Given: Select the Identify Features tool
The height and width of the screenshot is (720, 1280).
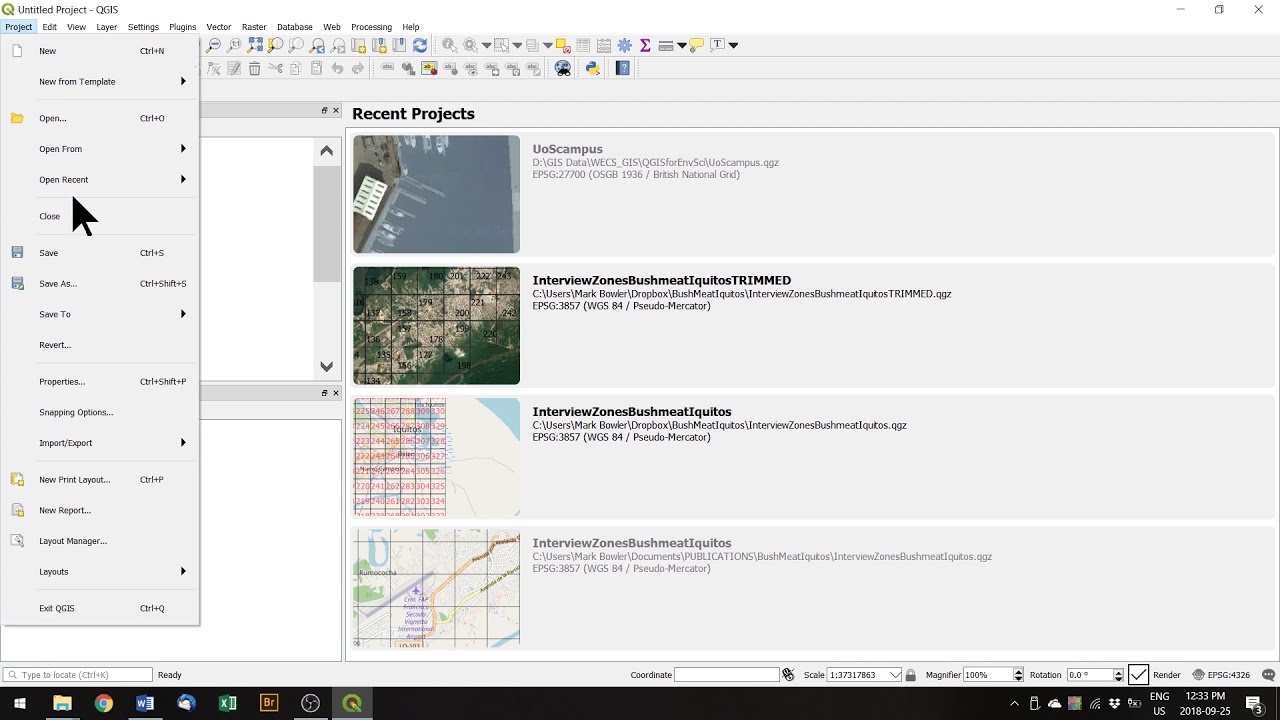Looking at the screenshot, I should [x=449, y=45].
